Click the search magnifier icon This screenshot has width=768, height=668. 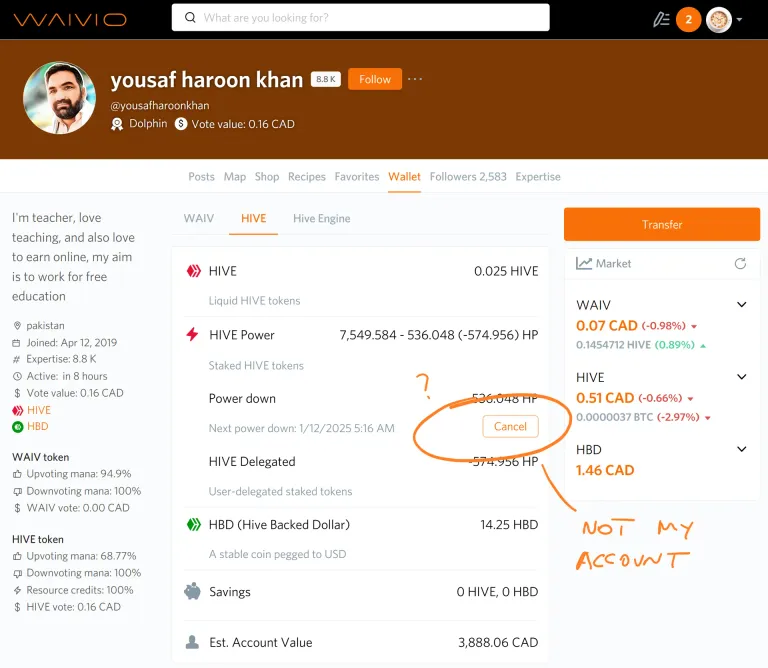tap(190, 18)
